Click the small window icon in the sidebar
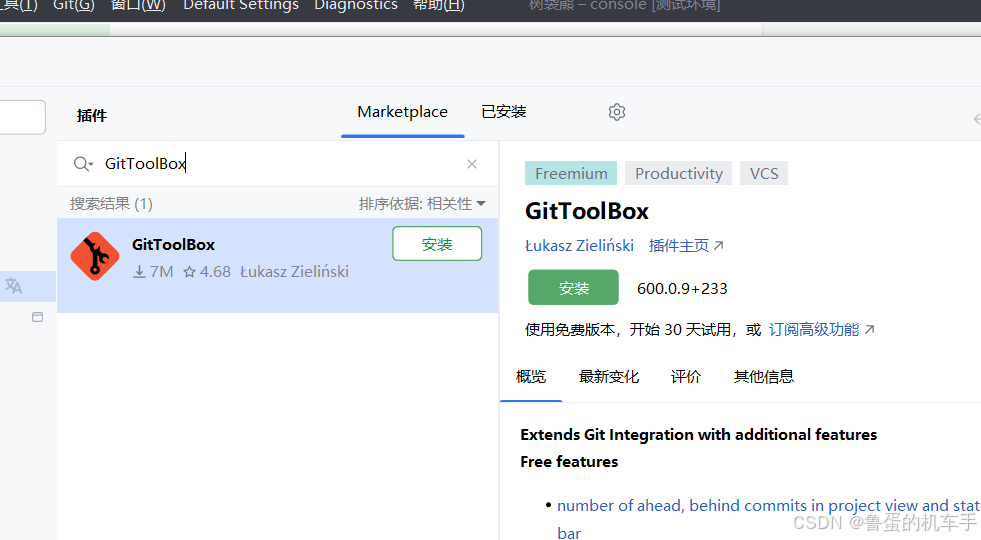The image size is (981, 540). pyautogui.click(x=38, y=317)
